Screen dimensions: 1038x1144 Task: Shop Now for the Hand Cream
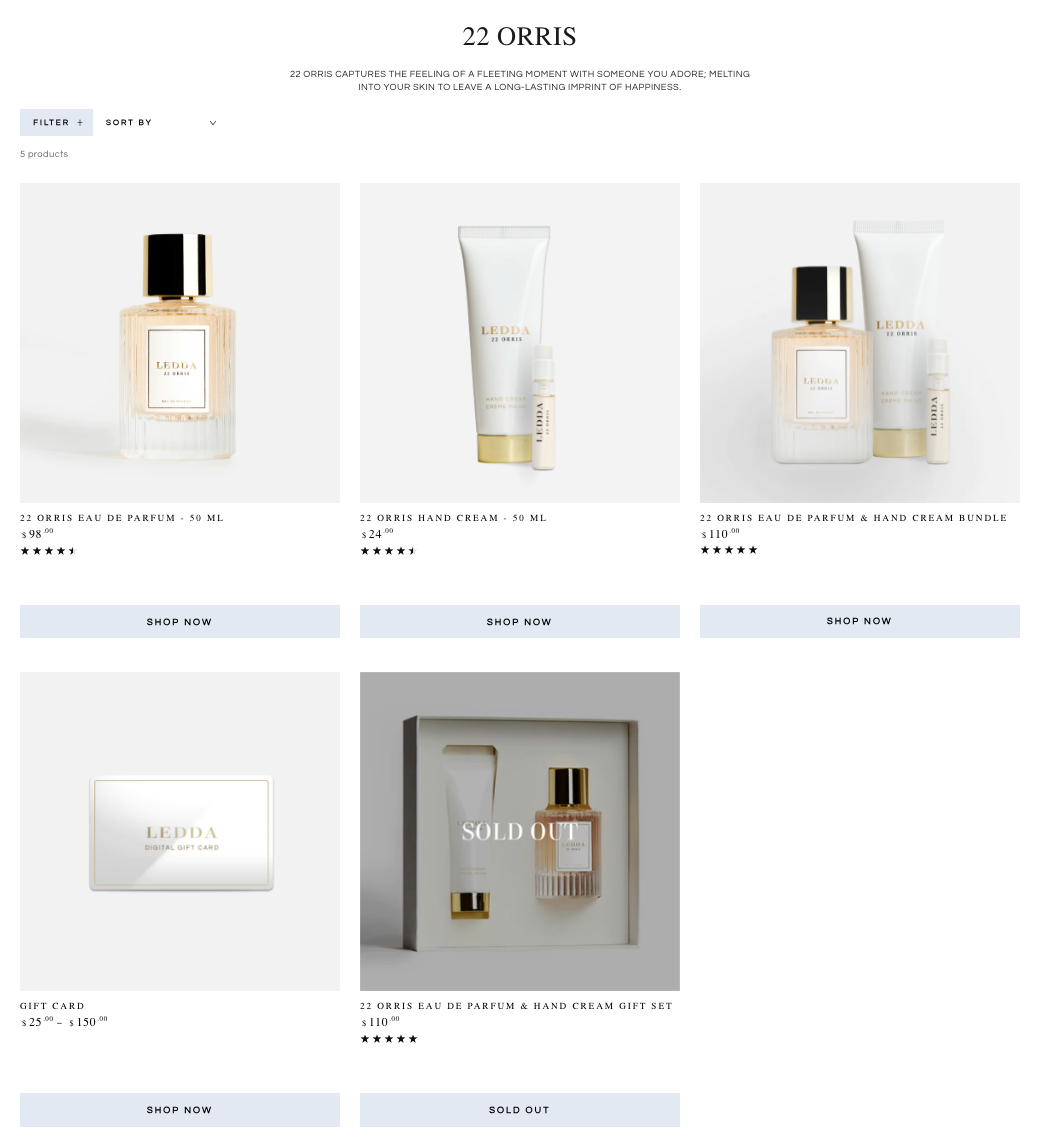coord(519,622)
